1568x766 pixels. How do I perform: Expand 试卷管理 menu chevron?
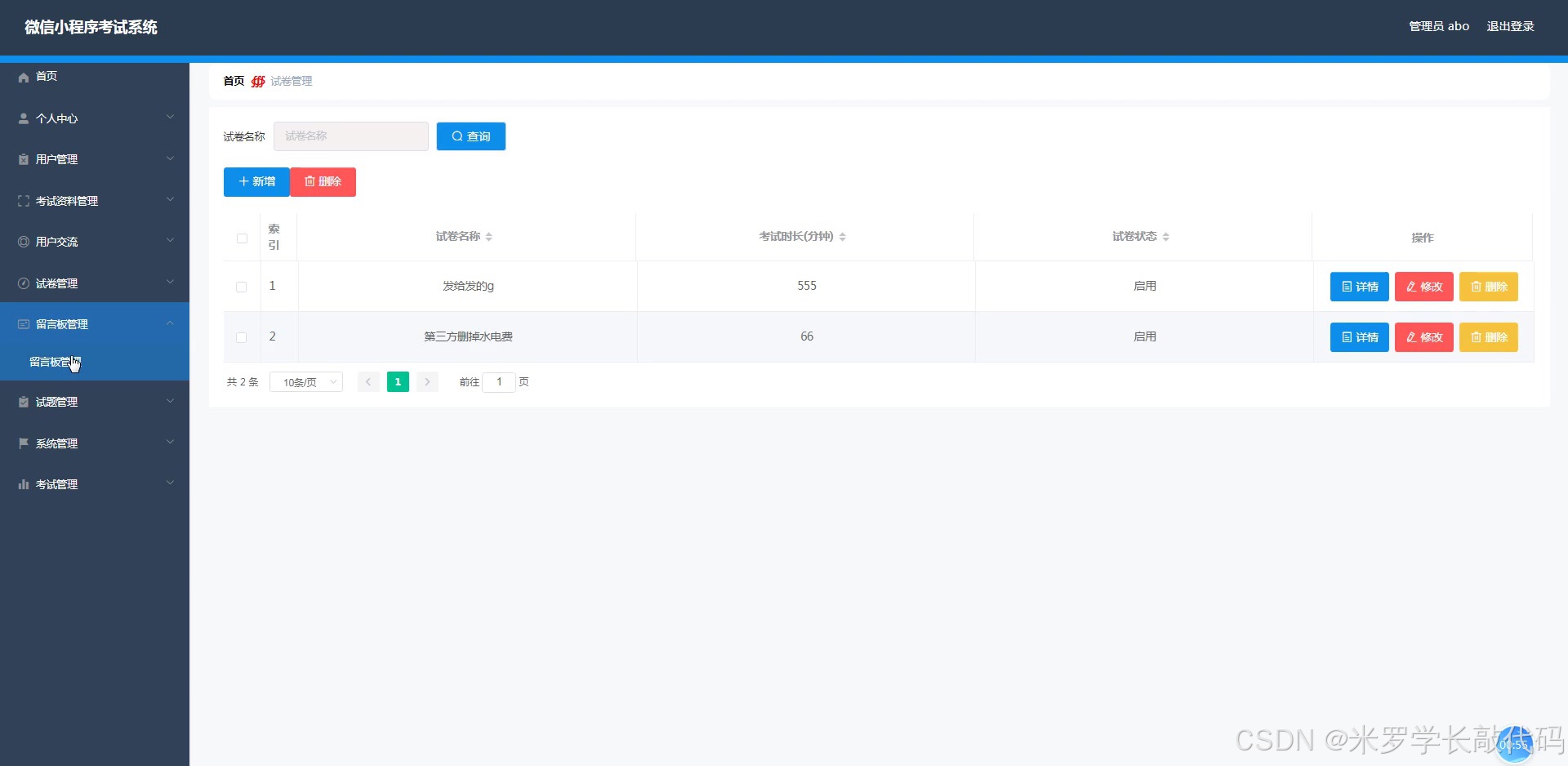[x=170, y=282]
